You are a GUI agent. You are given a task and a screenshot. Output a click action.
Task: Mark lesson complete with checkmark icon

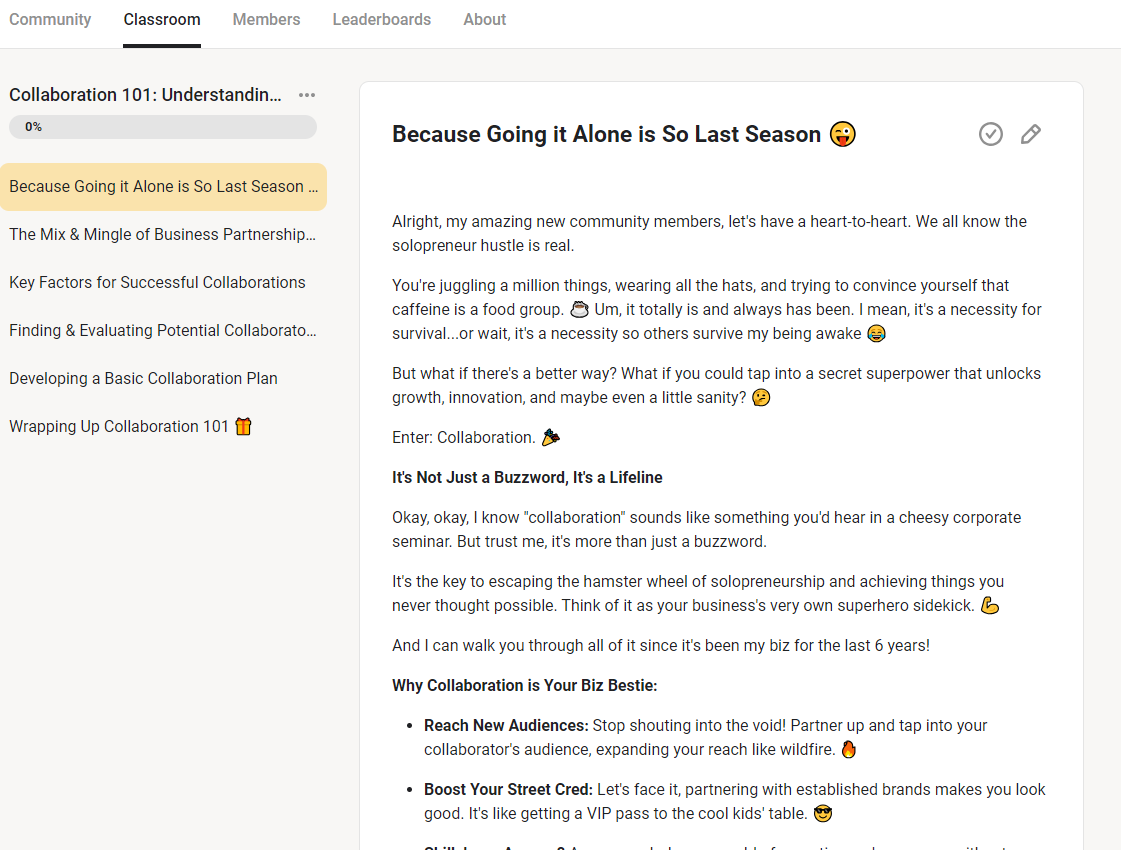coord(990,134)
